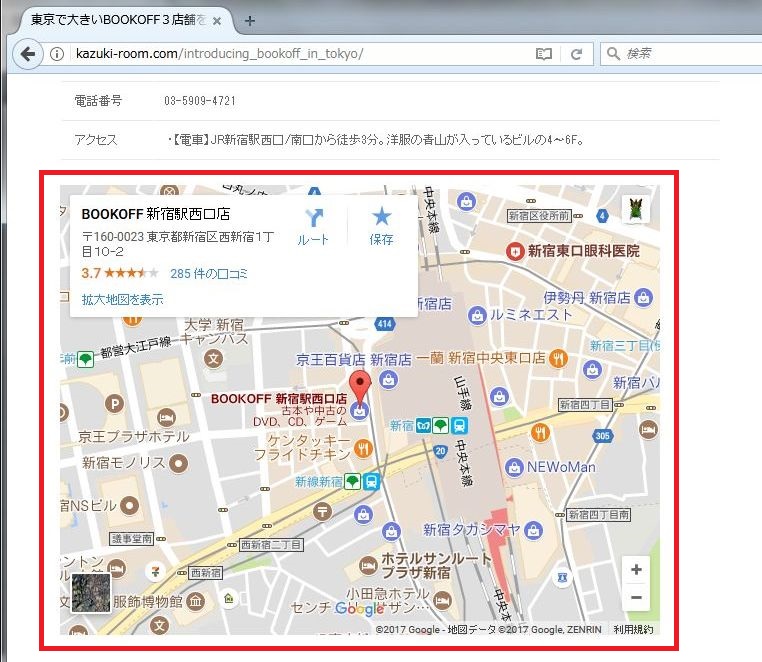Click the post office icon on map

click(x=323, y=511)
